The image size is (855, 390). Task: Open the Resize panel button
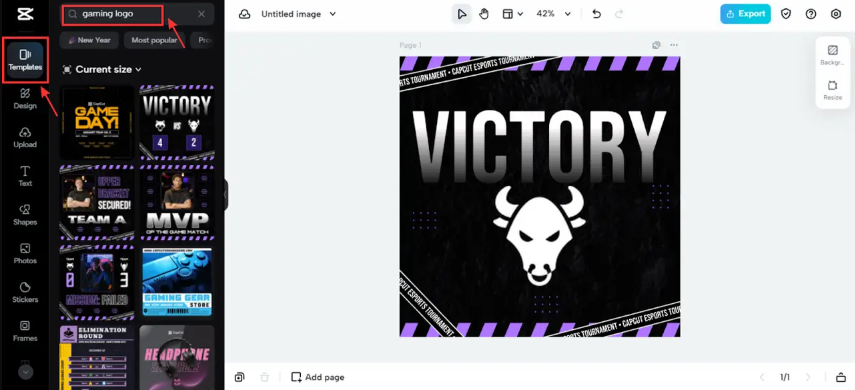click(832, 90)
